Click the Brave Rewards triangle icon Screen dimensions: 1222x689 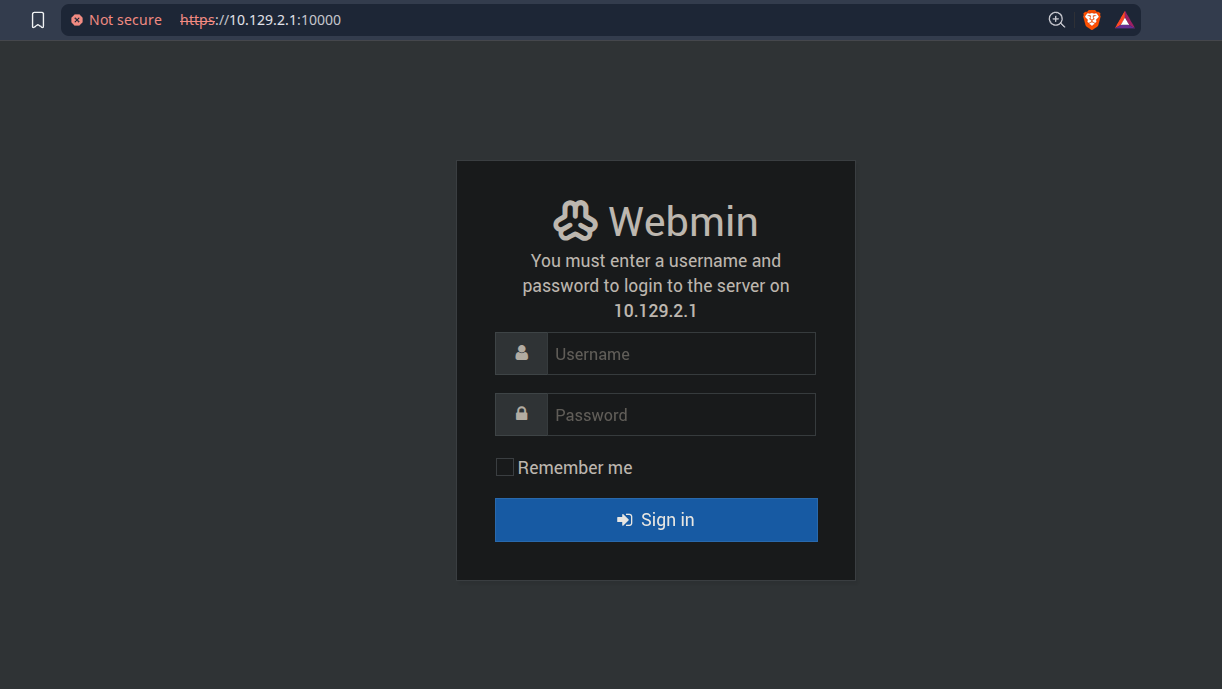[x=1124, y=20]
